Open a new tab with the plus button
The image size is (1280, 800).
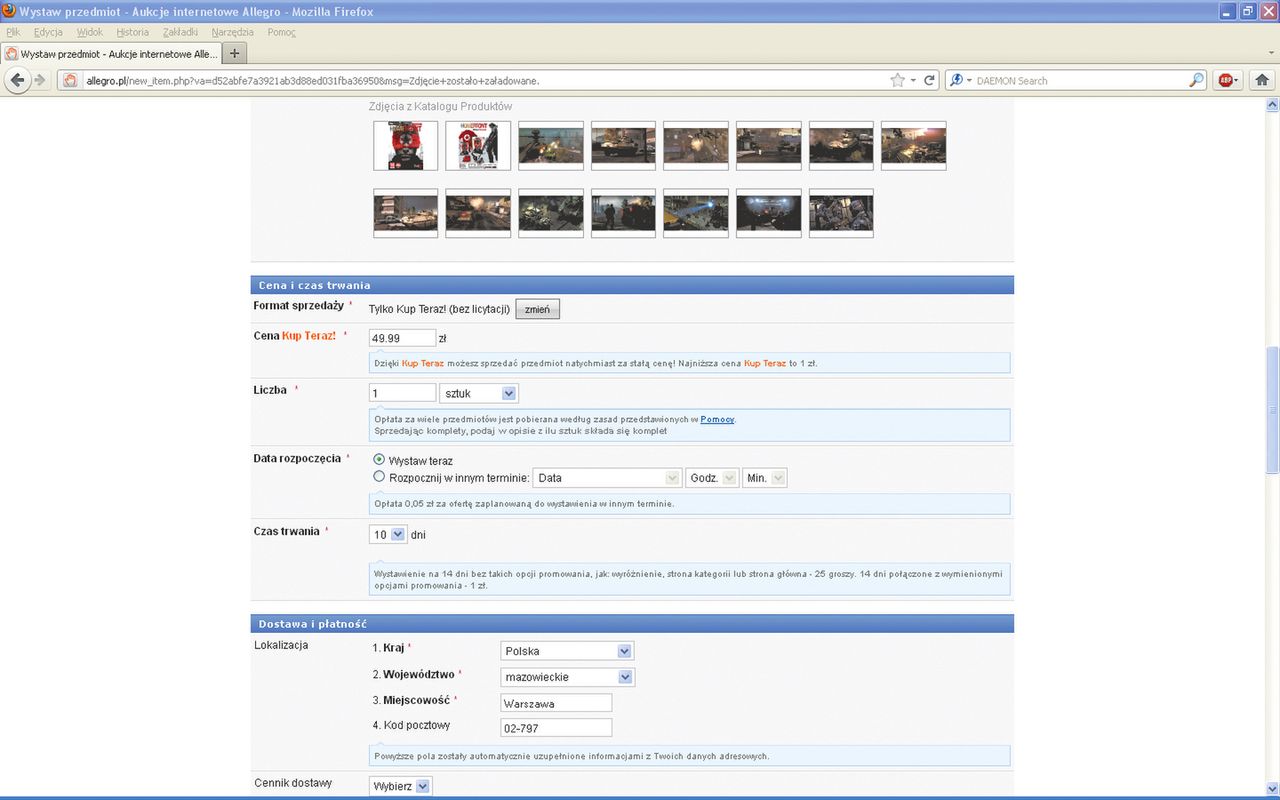tap(234, 53)
